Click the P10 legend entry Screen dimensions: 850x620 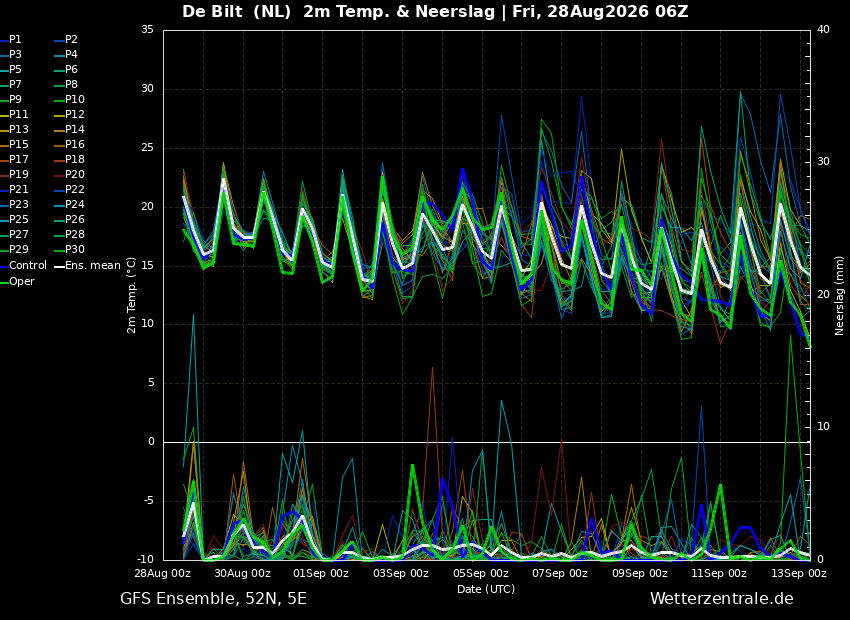coord(70,100)
